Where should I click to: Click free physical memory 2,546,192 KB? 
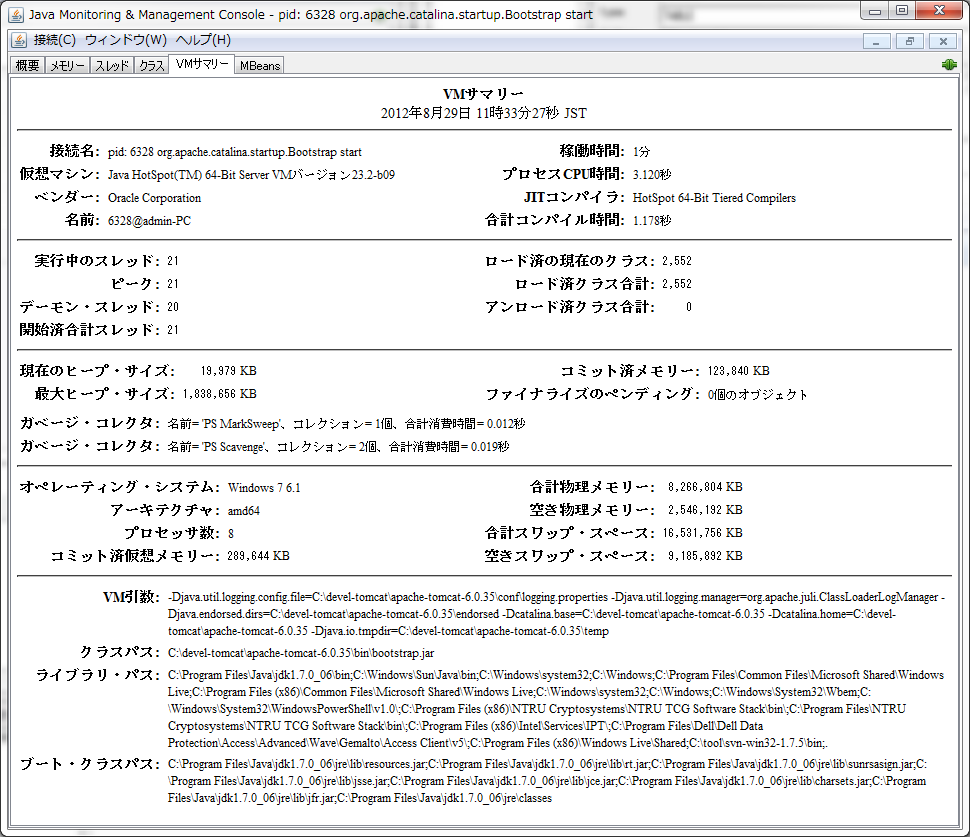coord(705,510)
